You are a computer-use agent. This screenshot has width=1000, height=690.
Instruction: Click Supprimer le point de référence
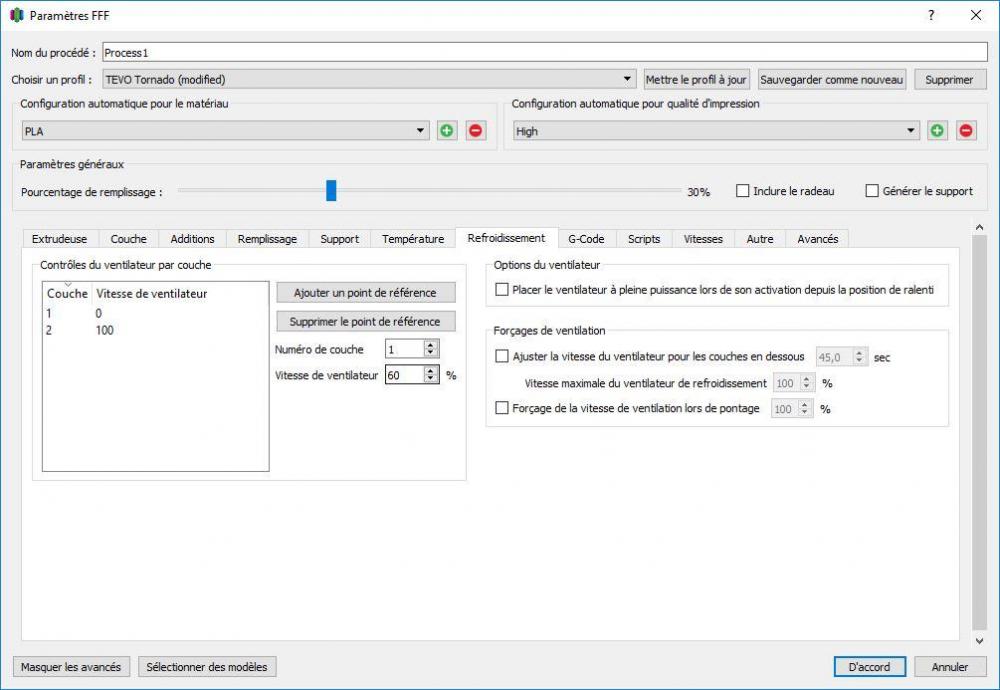[365, 321]
